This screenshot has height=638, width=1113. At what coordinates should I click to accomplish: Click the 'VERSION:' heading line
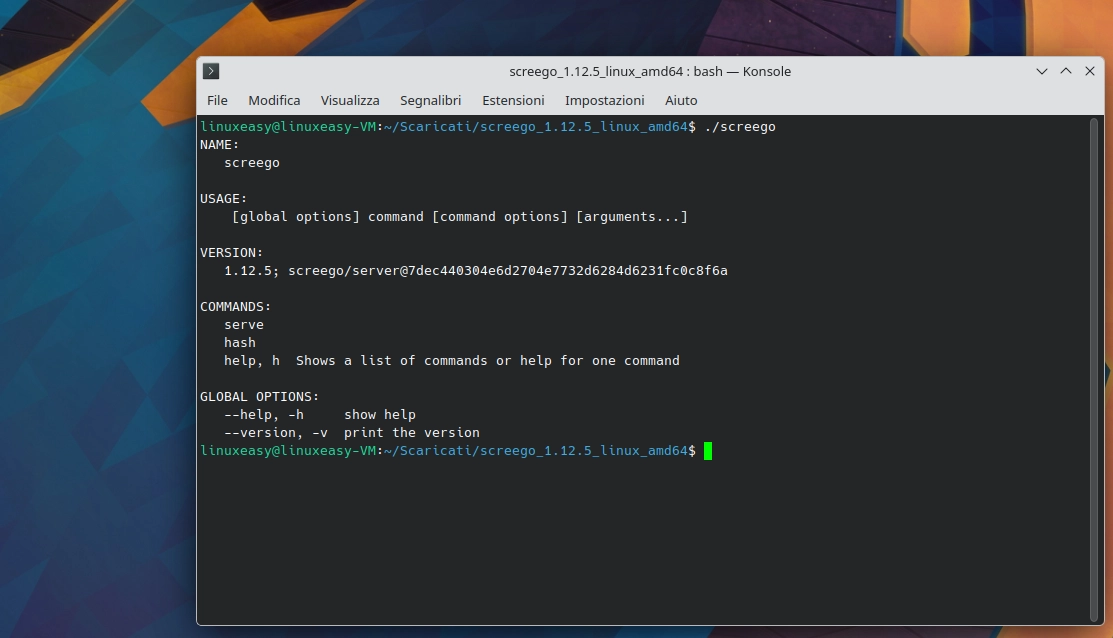pyautogui.click(x=231, y=253)
